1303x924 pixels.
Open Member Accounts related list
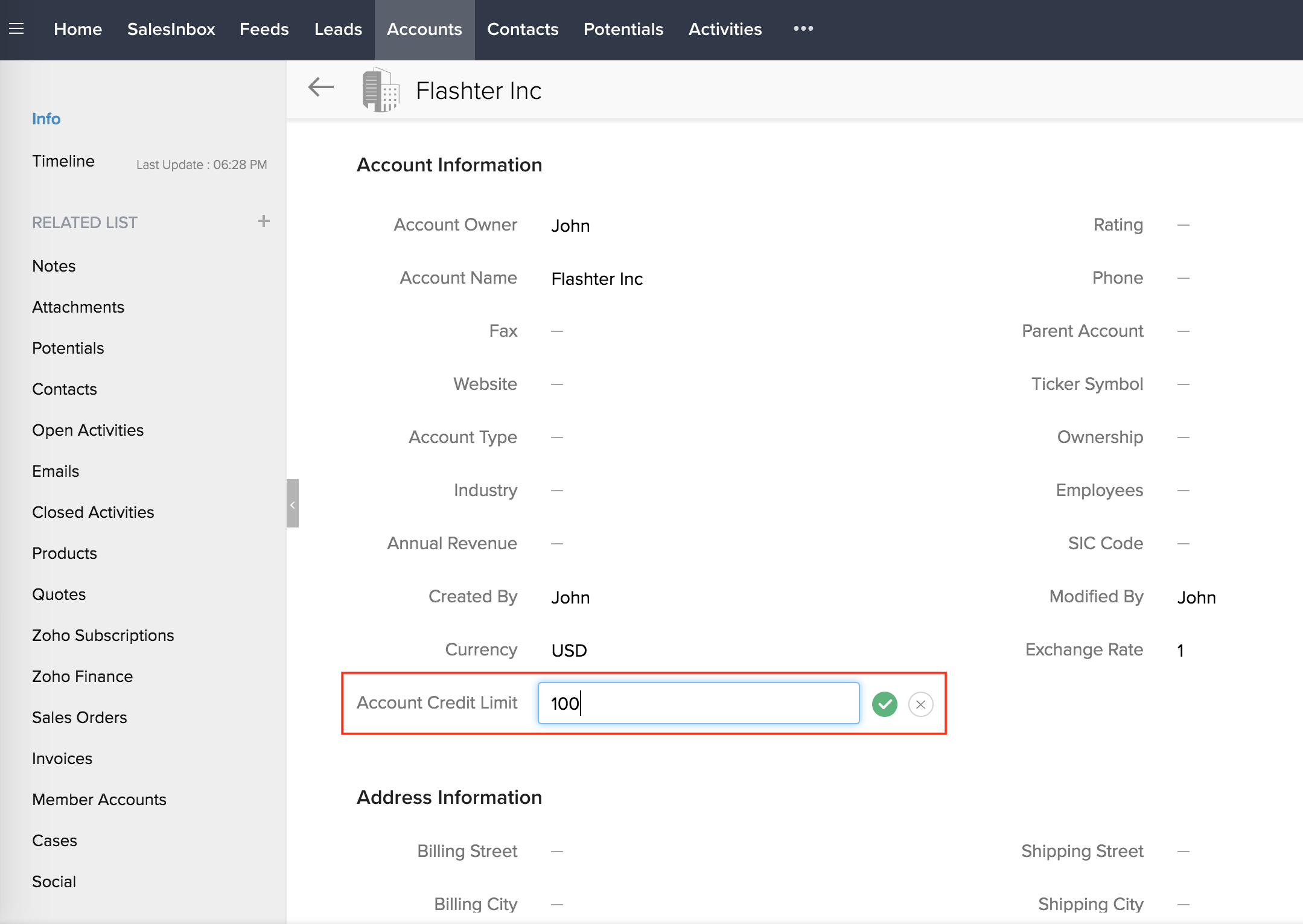pos(99,800)
